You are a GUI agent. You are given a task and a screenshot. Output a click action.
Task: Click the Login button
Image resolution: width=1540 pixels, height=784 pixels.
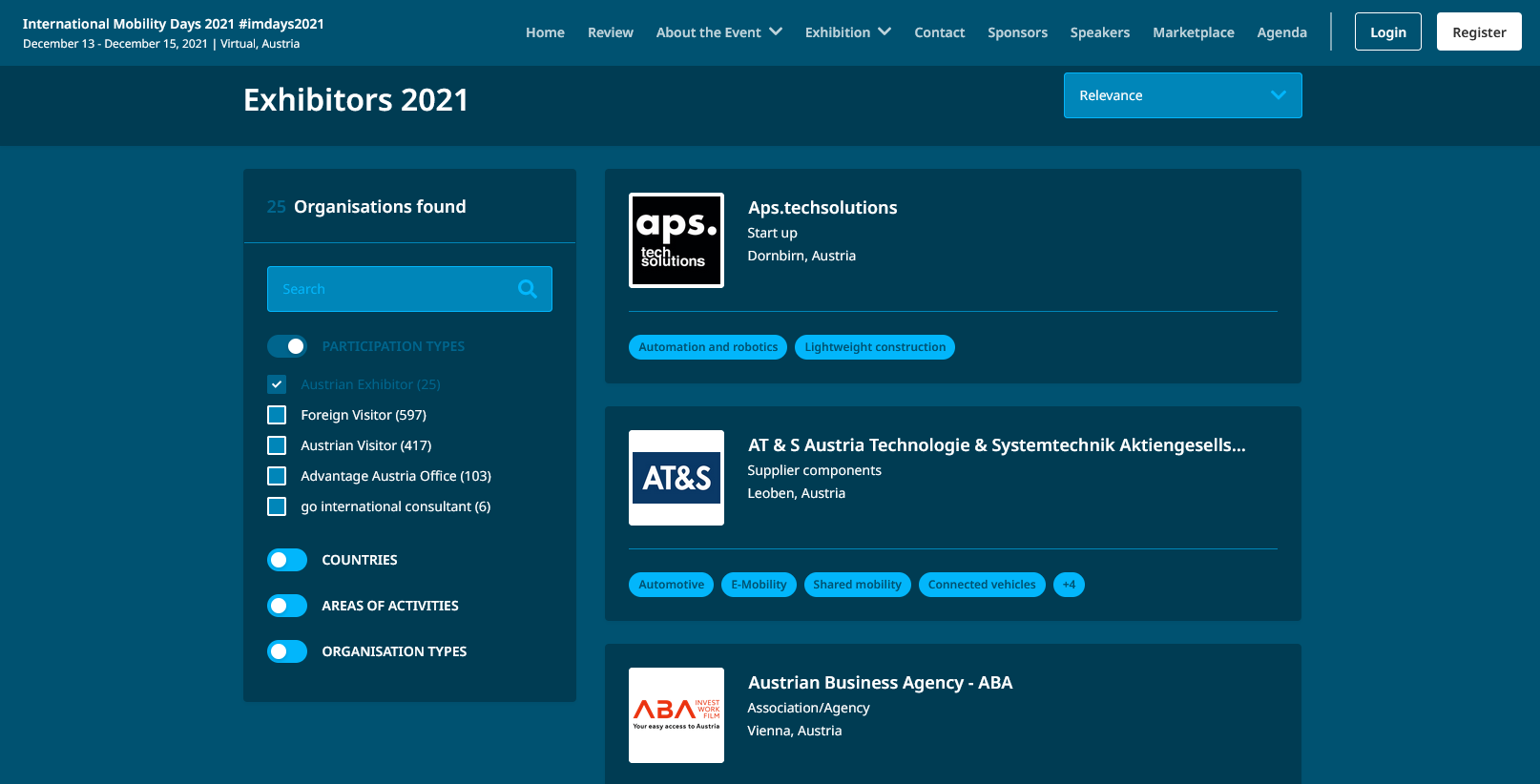1387,32
